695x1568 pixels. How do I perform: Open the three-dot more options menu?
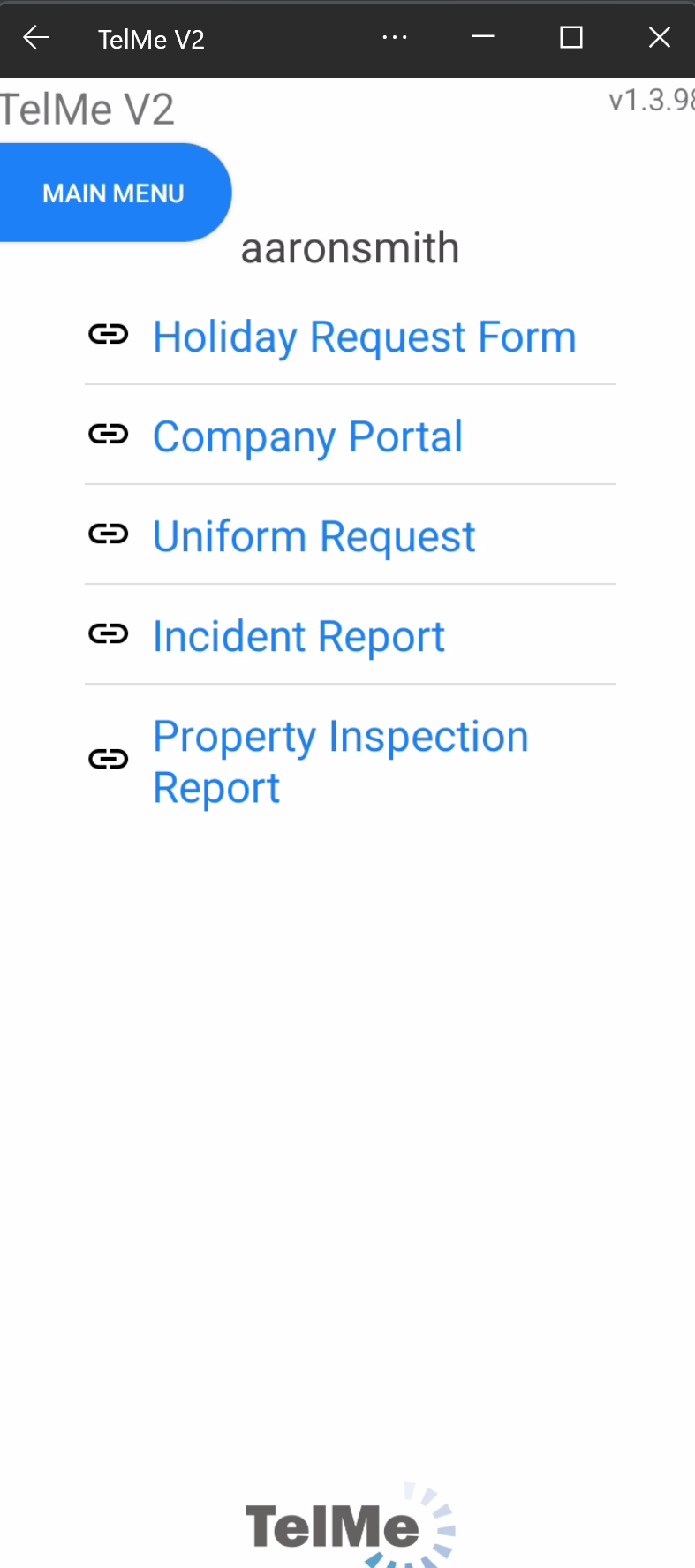coord(395,38)
